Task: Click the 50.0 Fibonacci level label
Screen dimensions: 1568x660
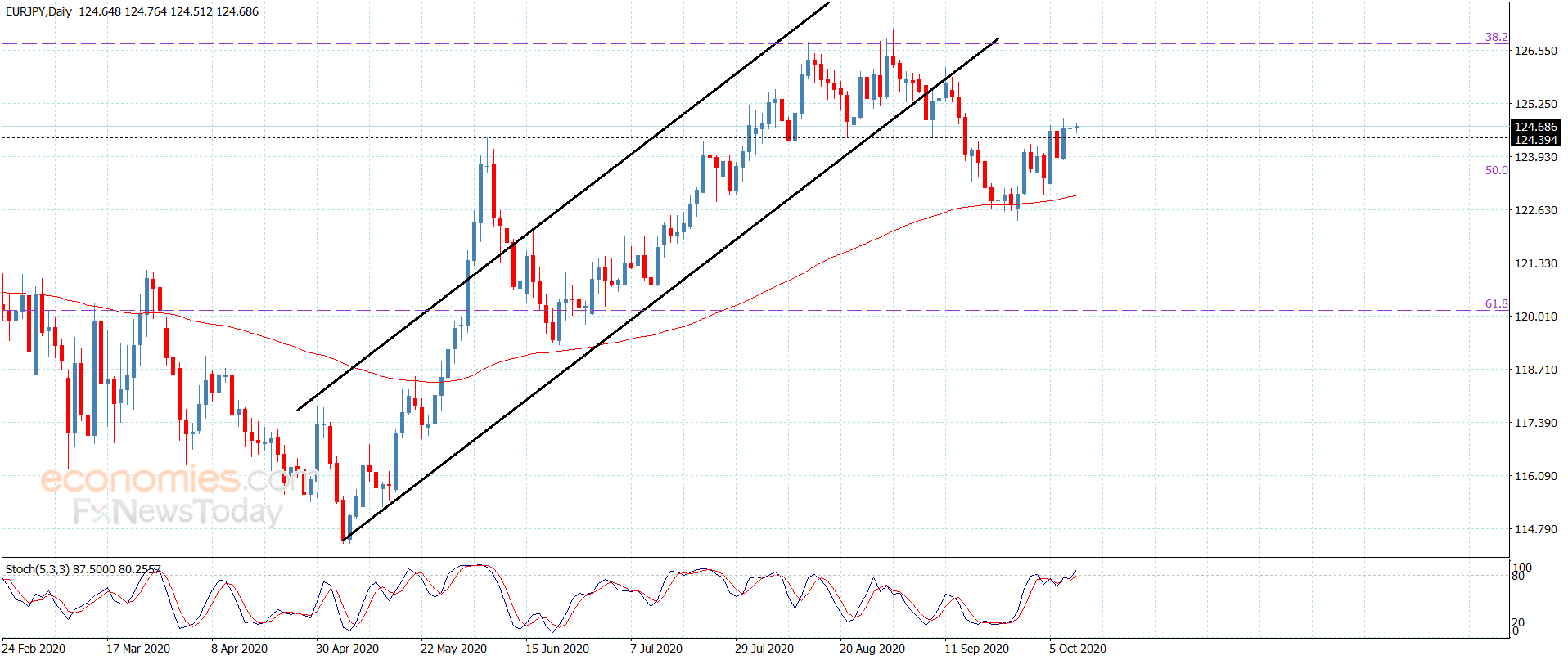Action: (x=1496, y=170)
